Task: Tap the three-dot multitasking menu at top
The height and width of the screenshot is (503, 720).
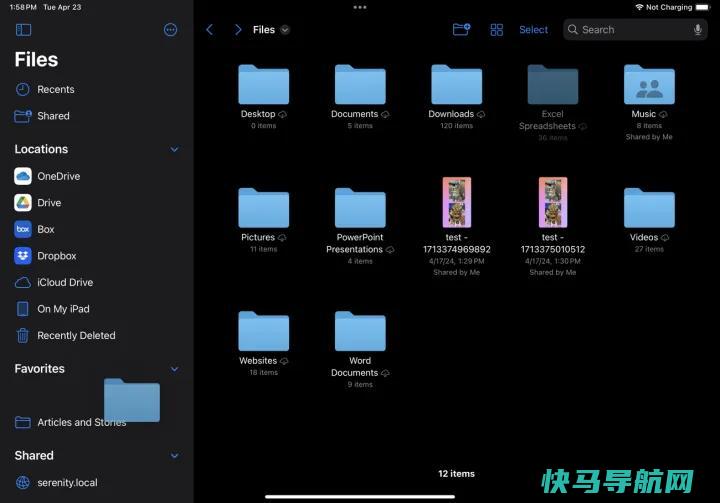Action: (x=360, y=7)
